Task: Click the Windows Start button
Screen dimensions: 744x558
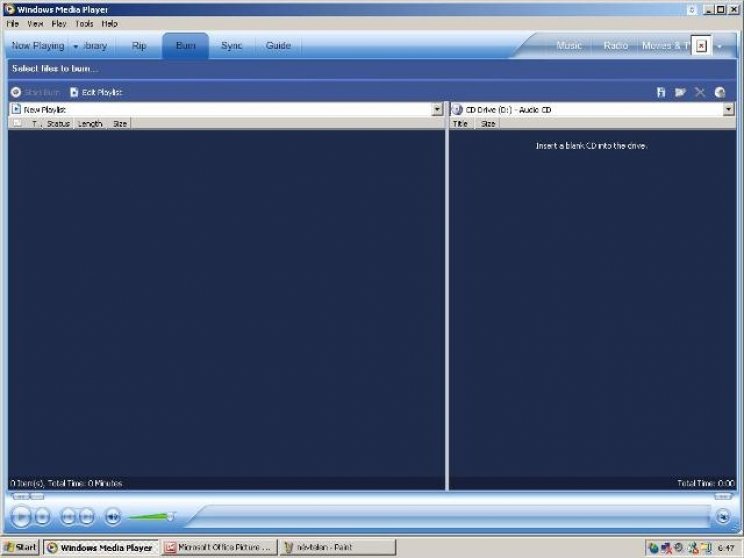Action: coord(20,547)
